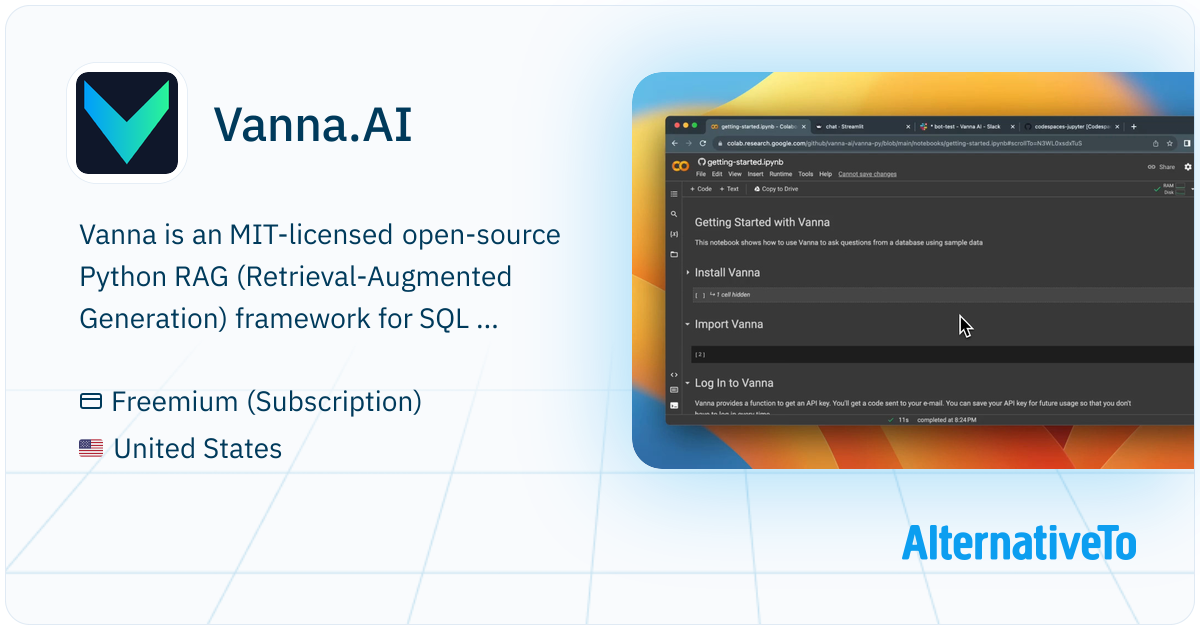Click the AlternativeTo logo
1200x630 pixels.
pyautogui.click(x=1018, y=543)
